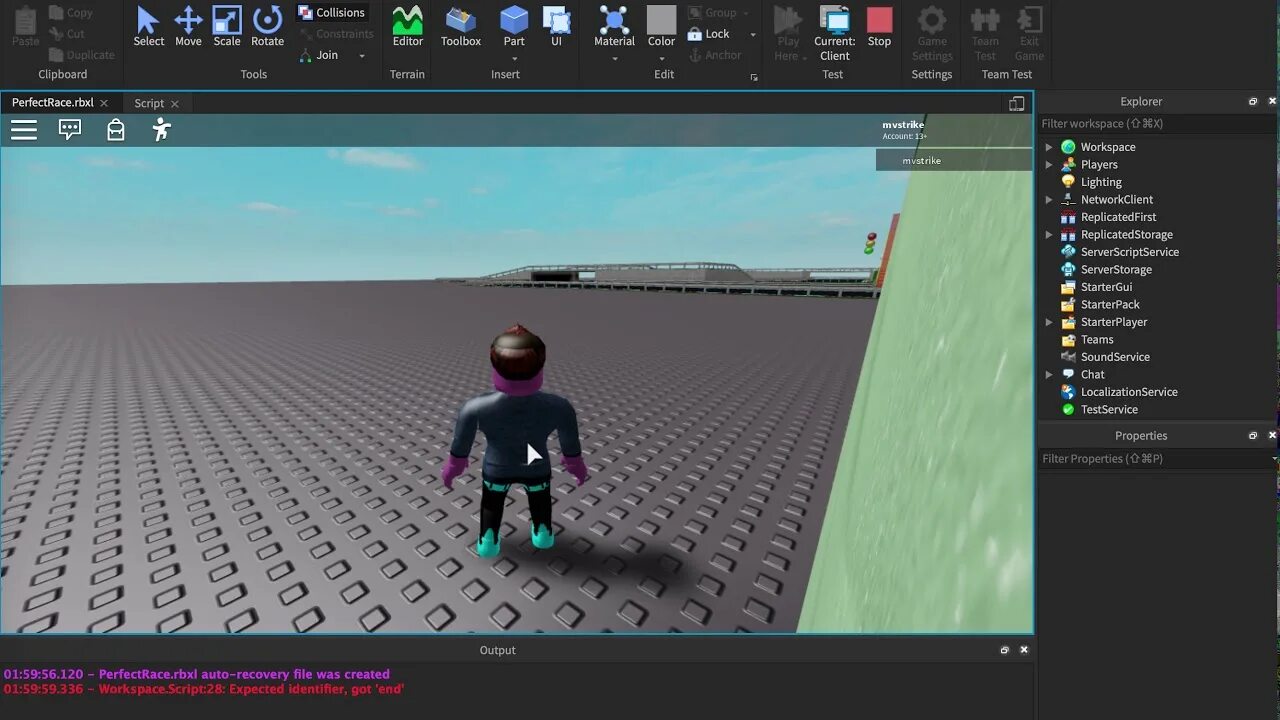1280x720 pixels.
Task: Toggle the Collisions option
Action: (x=332, y=13)
